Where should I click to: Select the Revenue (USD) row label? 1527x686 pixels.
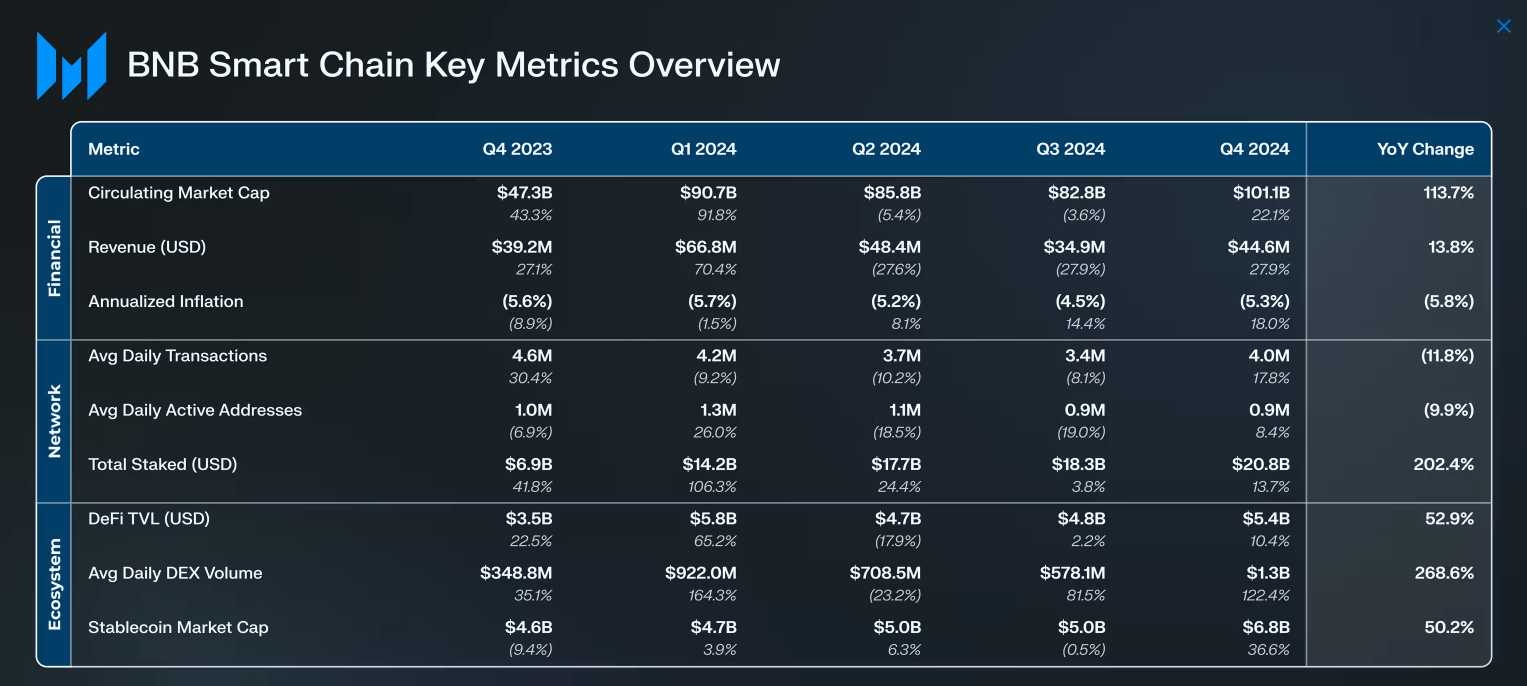coord(147,247)
